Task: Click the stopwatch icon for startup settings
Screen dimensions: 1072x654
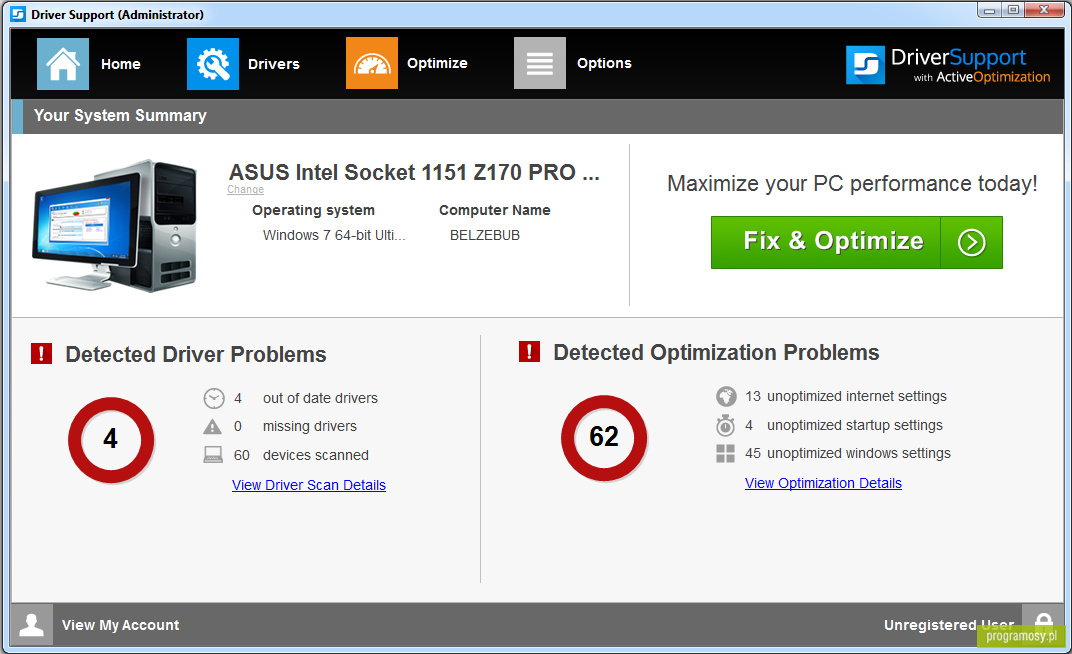Action: point(725,425)
